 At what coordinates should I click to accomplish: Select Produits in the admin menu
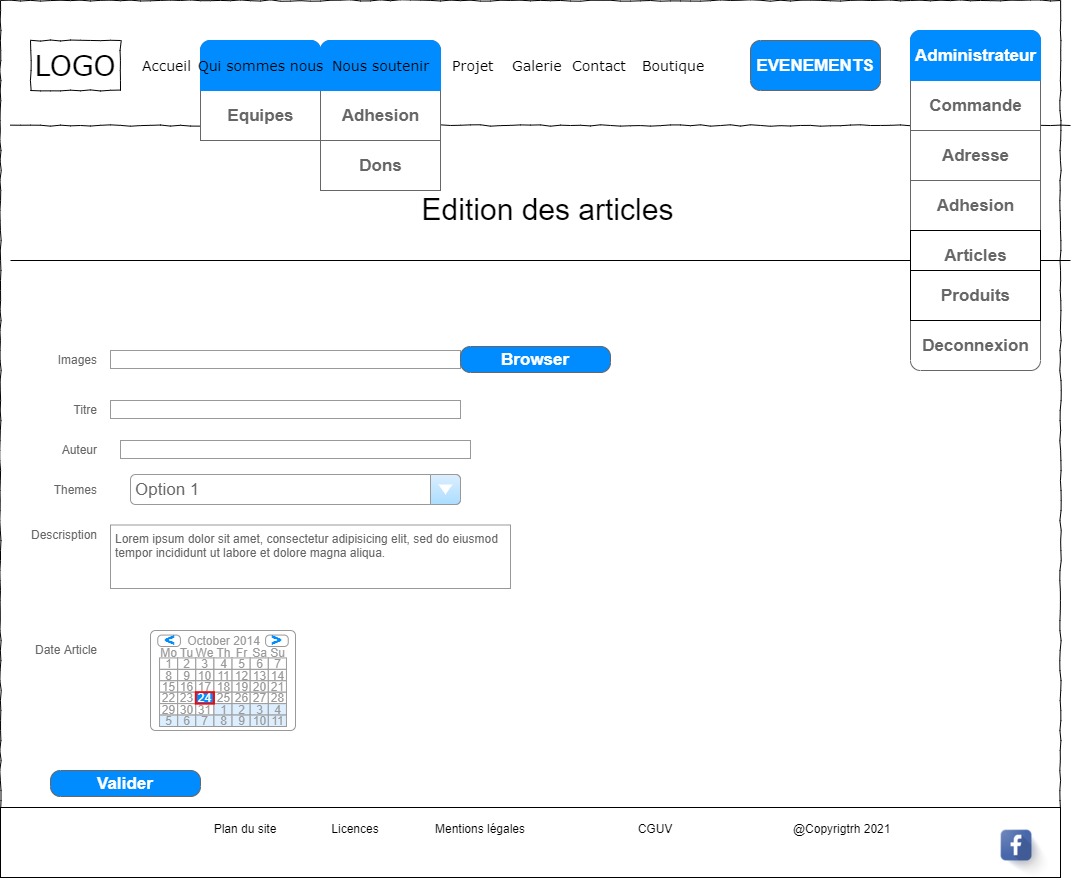pyautogui.click(x=975, y=296)
